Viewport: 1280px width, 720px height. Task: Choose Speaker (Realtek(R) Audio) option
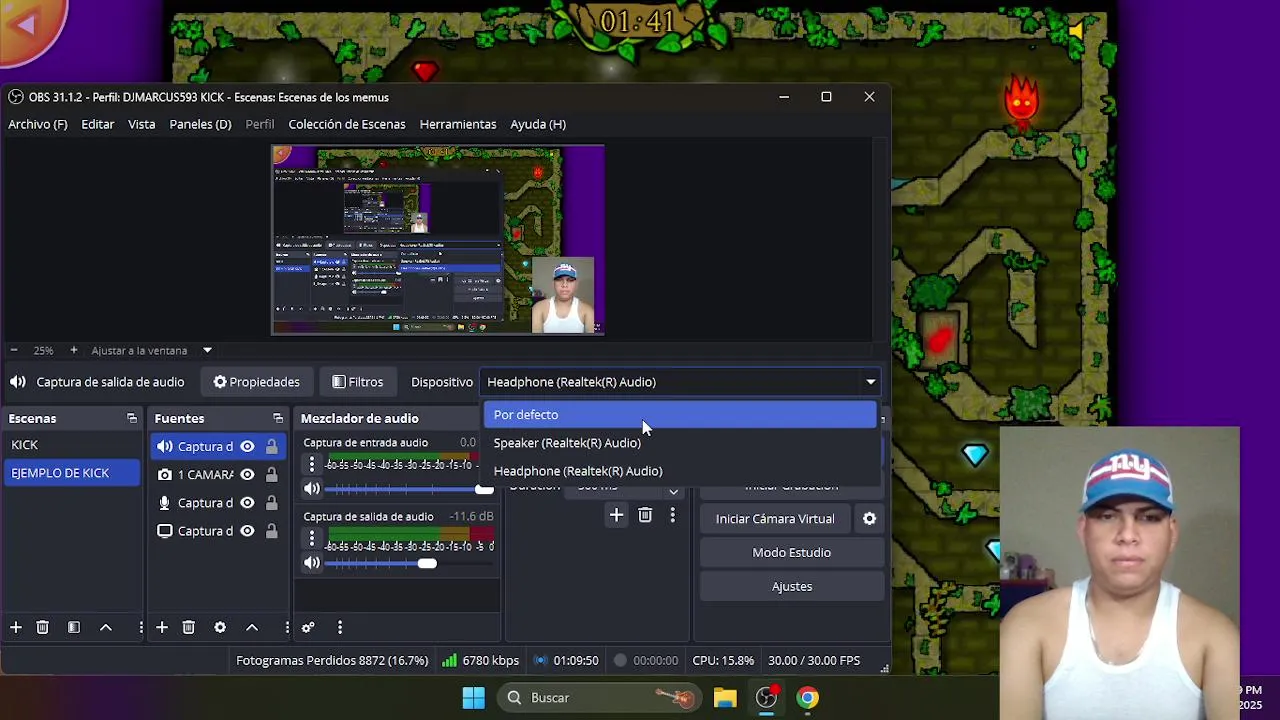pos(680,442)
